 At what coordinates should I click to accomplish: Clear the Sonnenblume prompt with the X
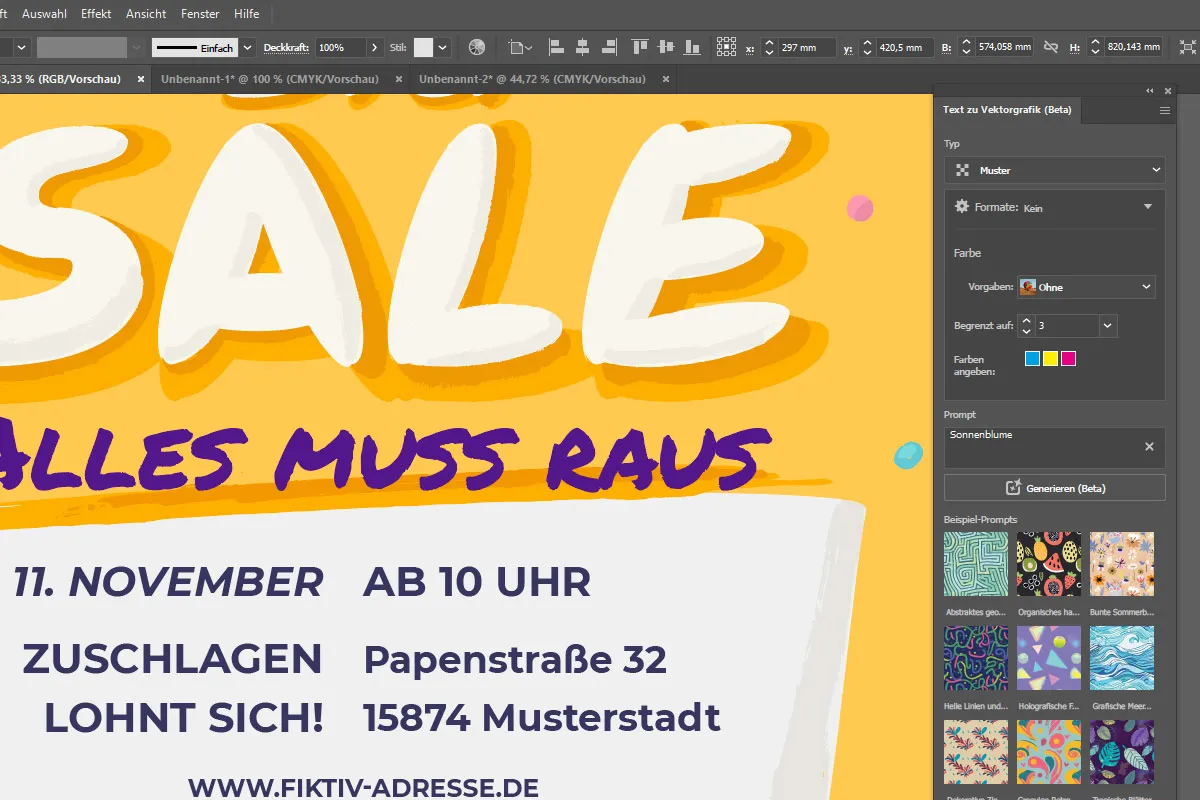tap(1149, 447)
